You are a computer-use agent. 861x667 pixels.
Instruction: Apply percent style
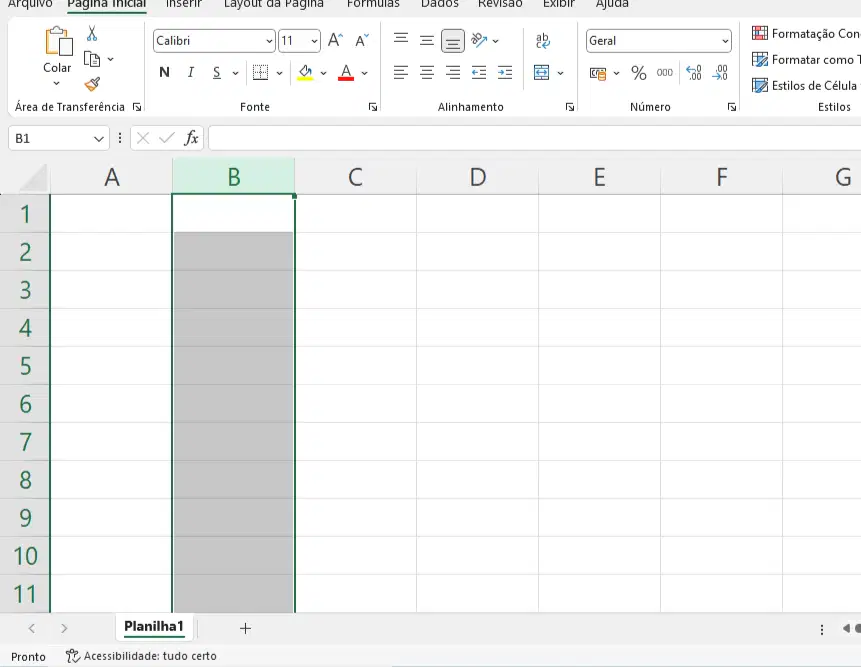coord(639,72)
